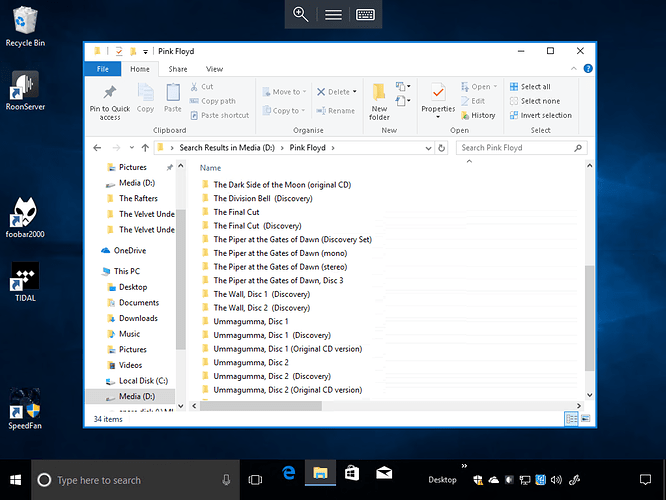This screenshot has height=500, width=666.
Task: Expand the Properties dropdown arrow
Action: click(x=438, y=117)
